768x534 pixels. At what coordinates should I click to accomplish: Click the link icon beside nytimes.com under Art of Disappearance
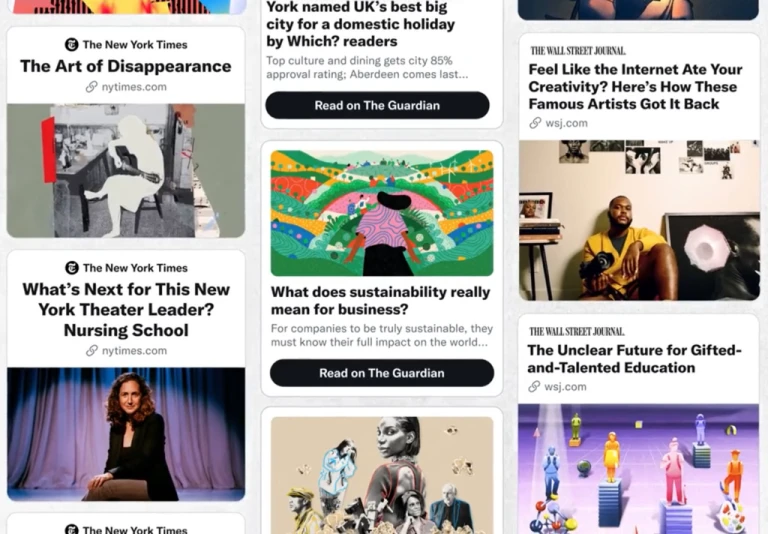point(92,87)
